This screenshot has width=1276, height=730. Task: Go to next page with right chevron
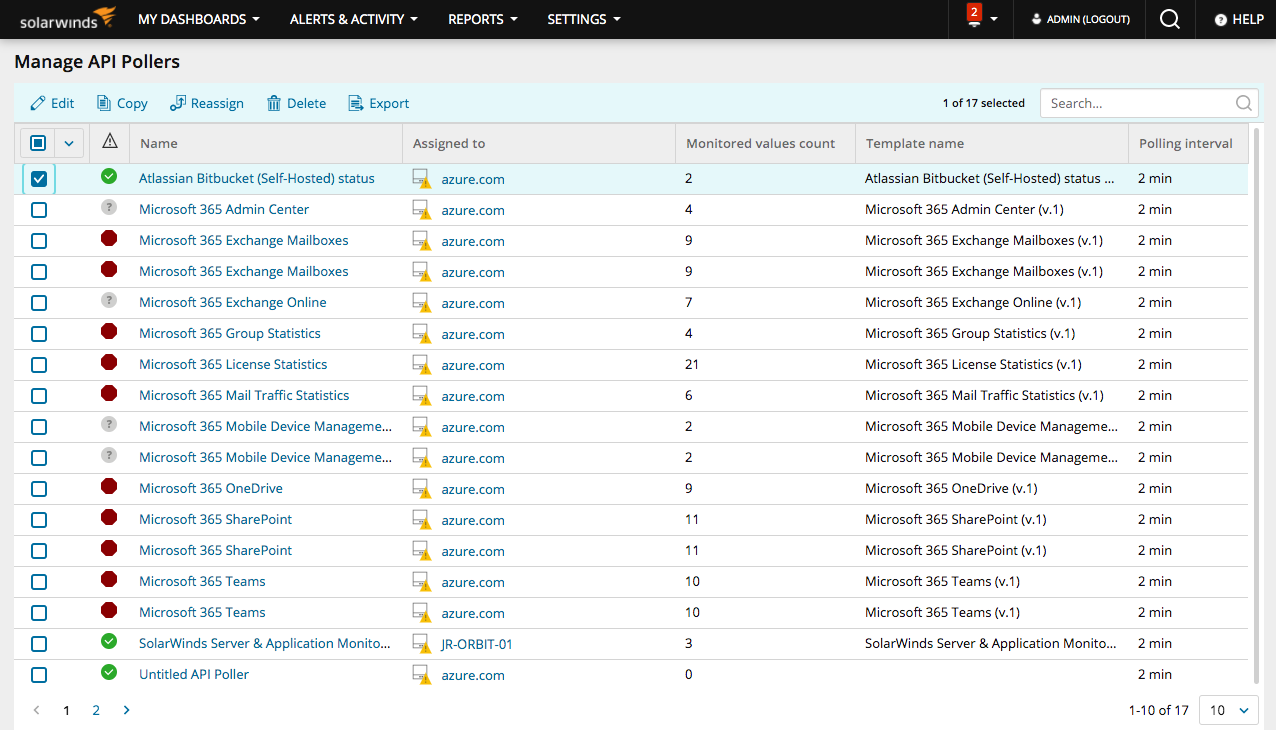click(126, 710)
